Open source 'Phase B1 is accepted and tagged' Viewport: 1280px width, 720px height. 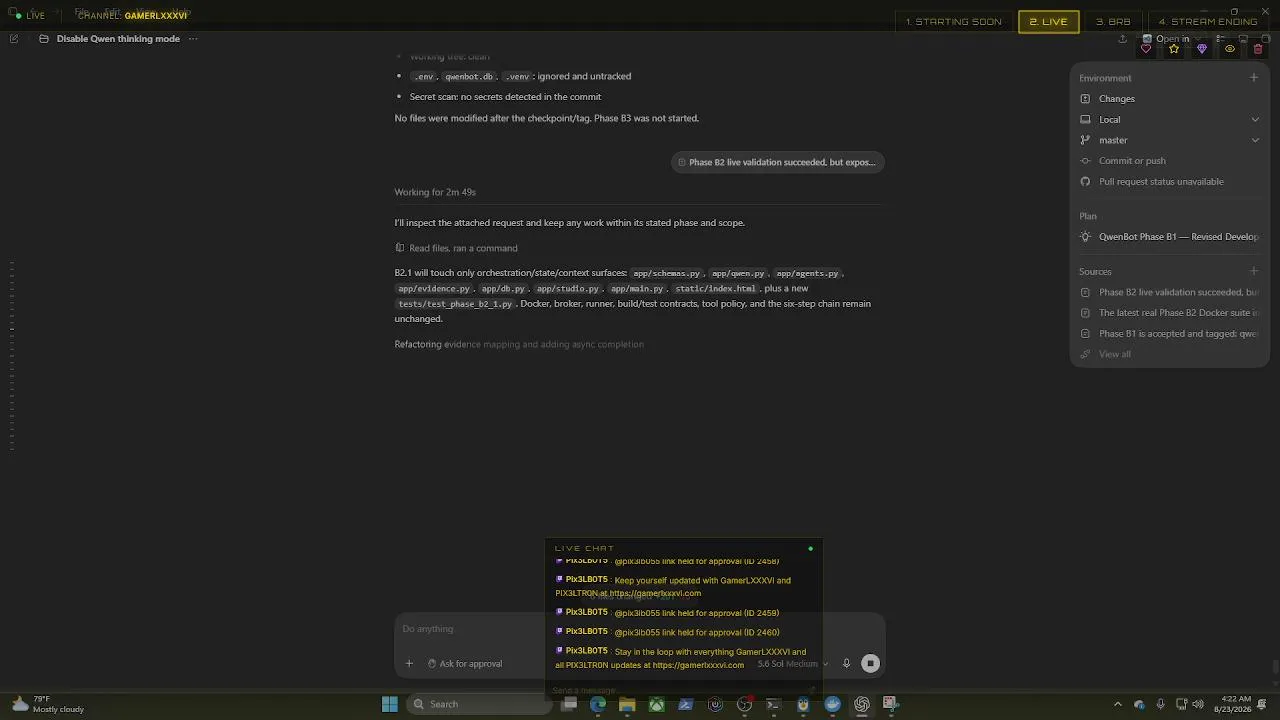pos(1169,334)
